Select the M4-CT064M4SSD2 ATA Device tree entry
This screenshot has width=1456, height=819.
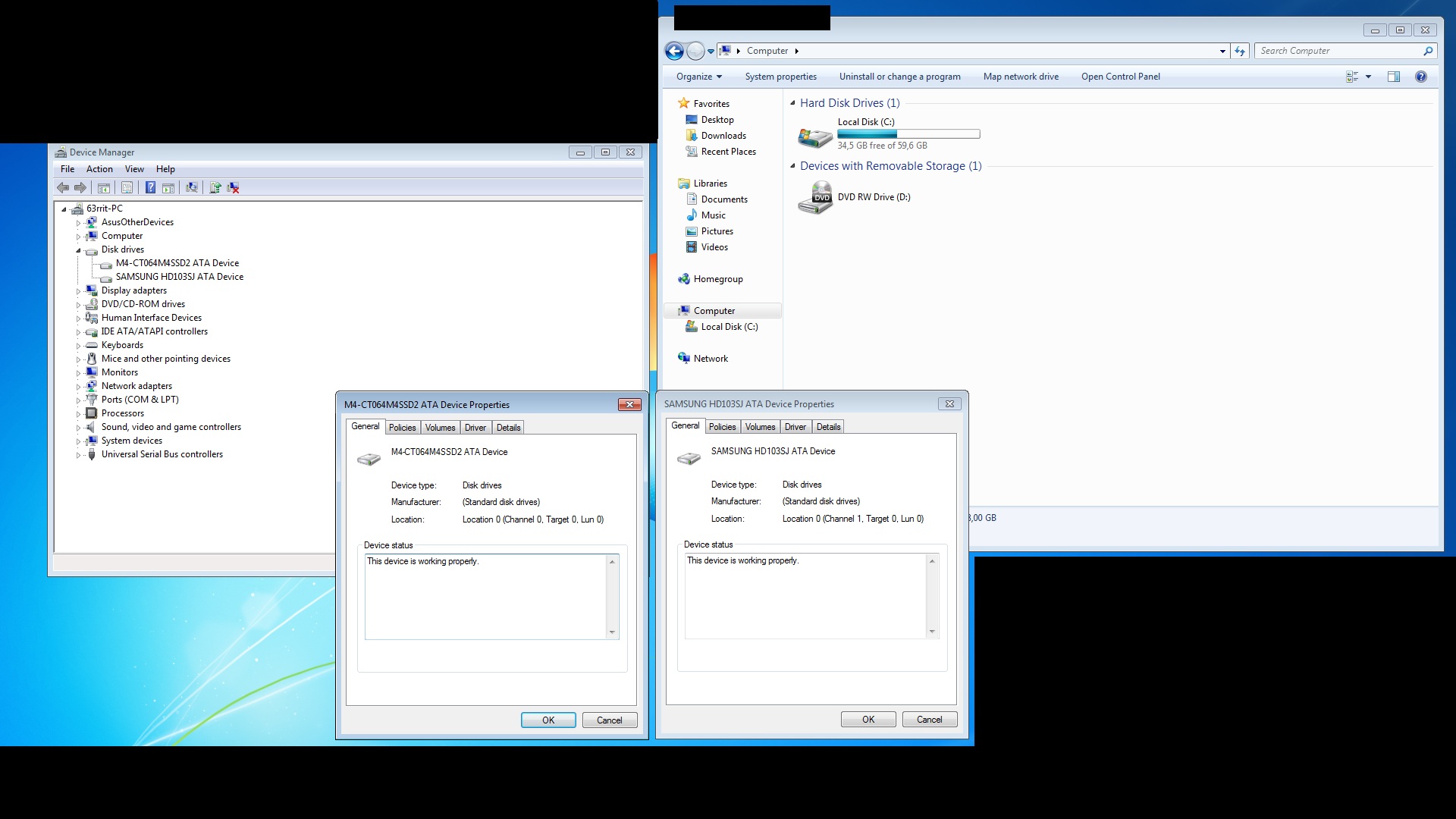point(177,263)
